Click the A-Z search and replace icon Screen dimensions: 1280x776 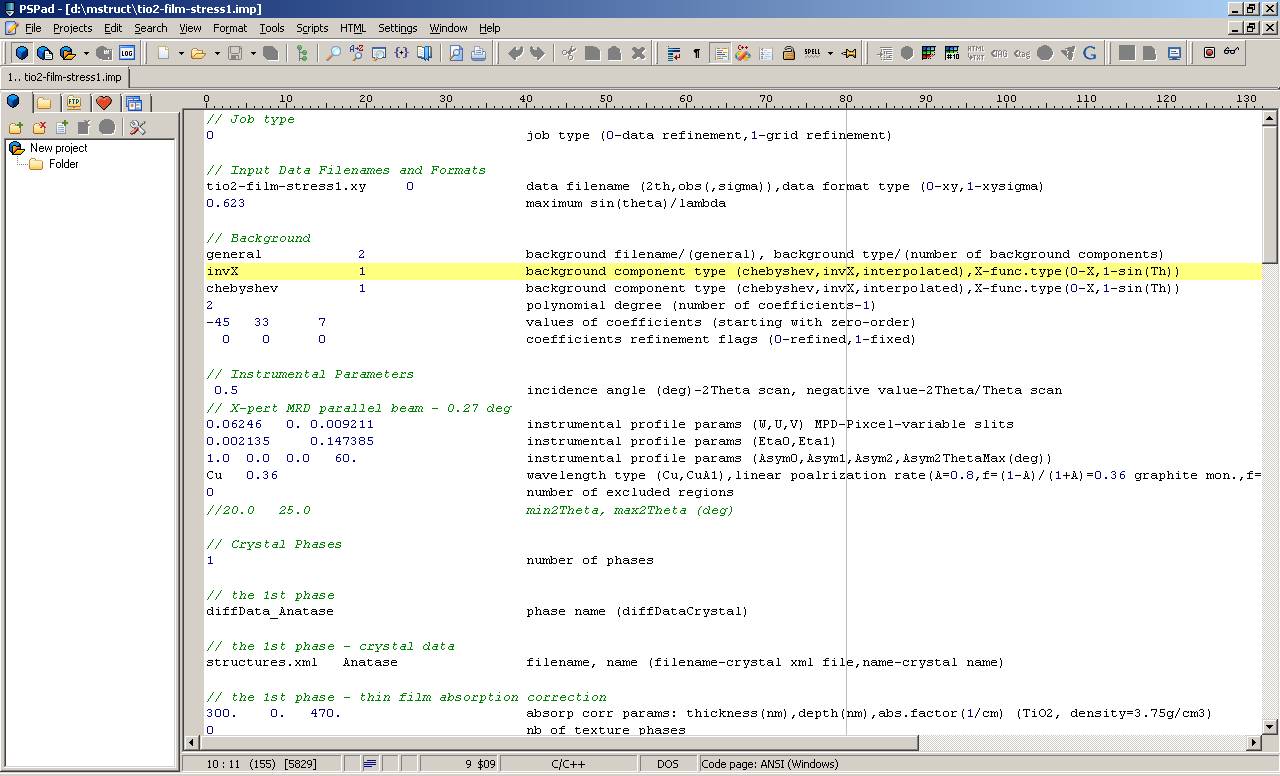tap(357, 53)
